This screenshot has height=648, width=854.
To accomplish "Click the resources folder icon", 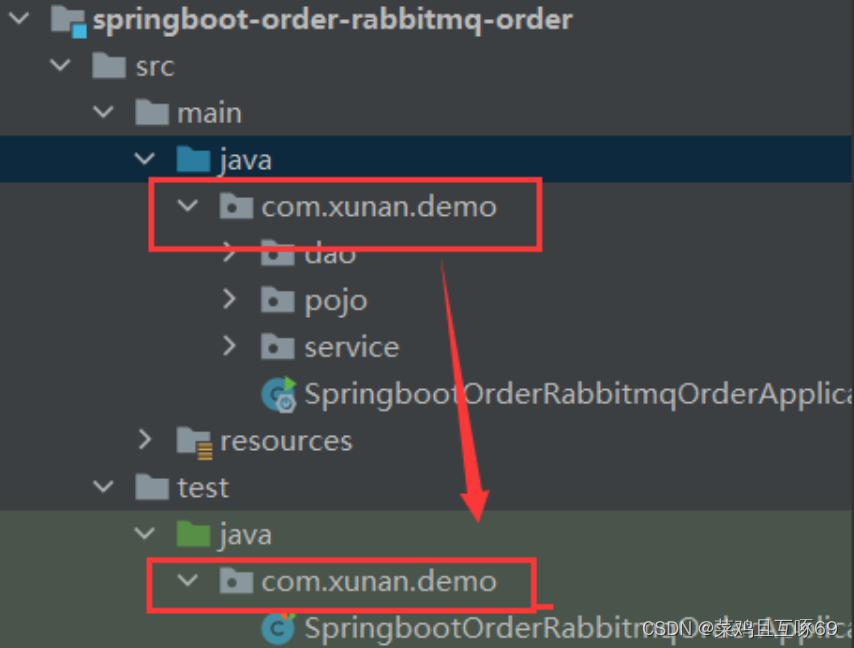I will point(194,440).
